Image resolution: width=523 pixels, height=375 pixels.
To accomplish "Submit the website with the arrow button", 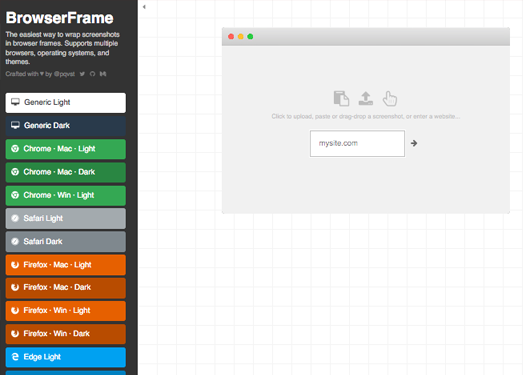I will (x=414, y=143).
